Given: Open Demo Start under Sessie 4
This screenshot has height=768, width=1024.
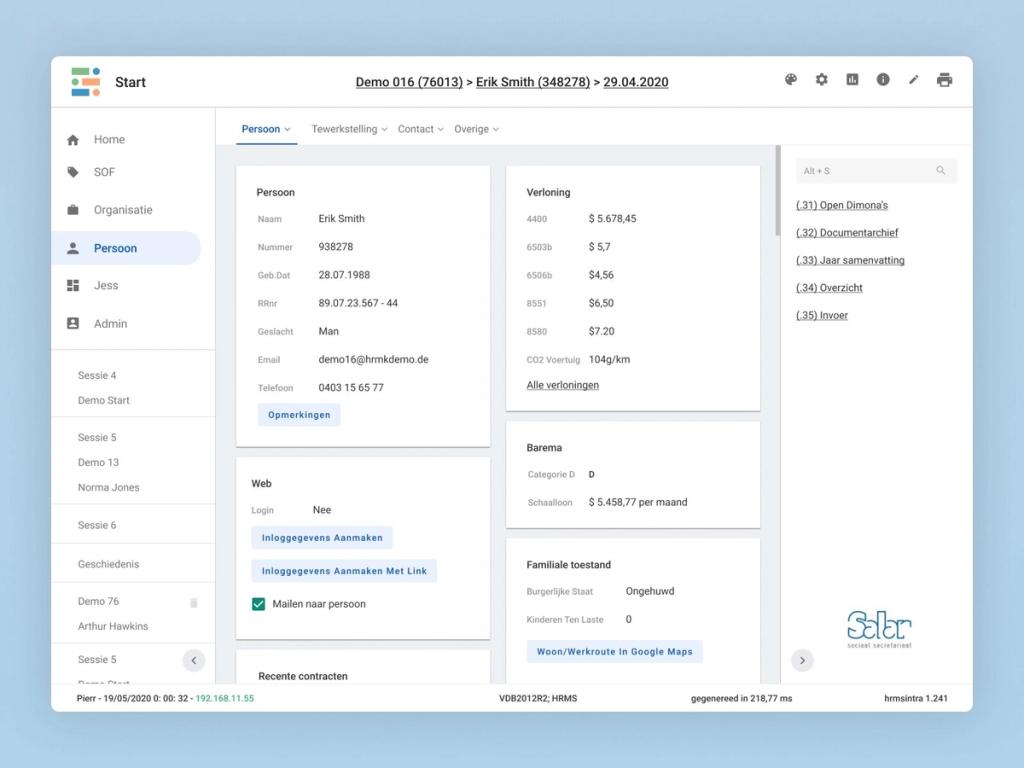Looking at the screenshot, I should (x=103, y=400).
